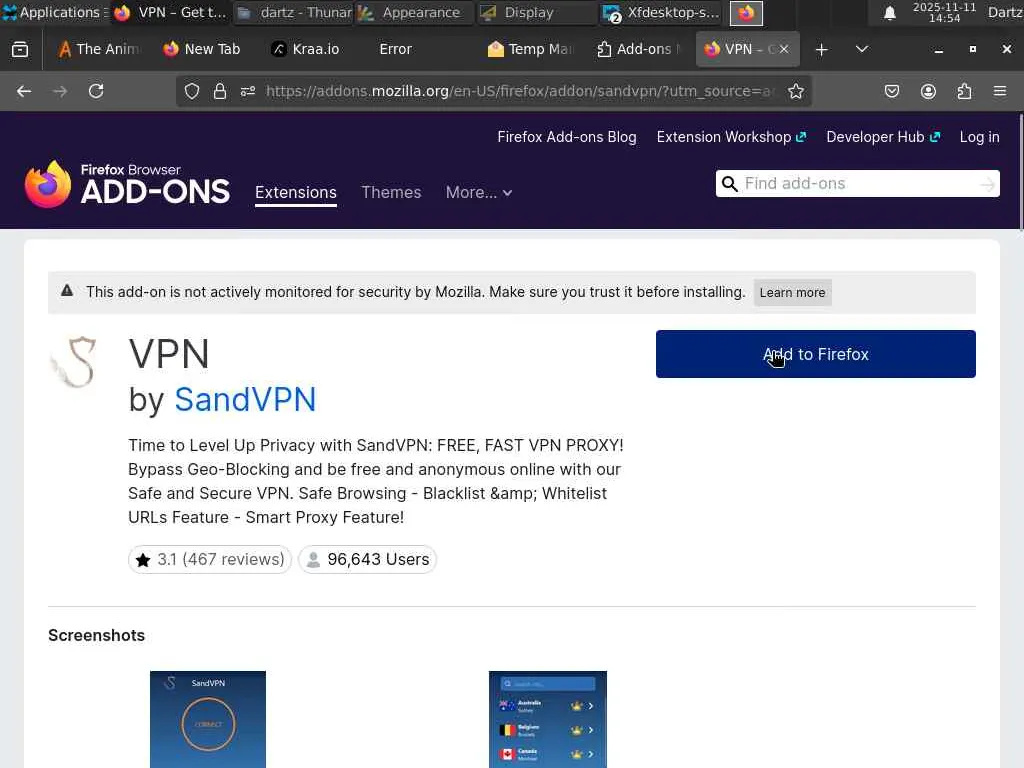Click the Add to Firefox button
The image size is (1024, 768).
(816, 354)
